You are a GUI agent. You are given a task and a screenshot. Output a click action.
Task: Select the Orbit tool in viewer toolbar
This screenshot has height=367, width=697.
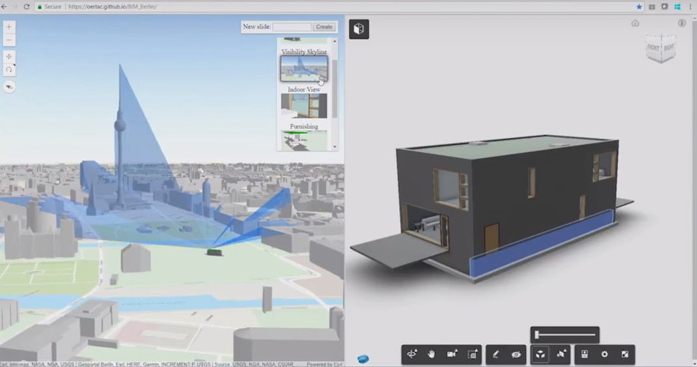coord(412,354)
